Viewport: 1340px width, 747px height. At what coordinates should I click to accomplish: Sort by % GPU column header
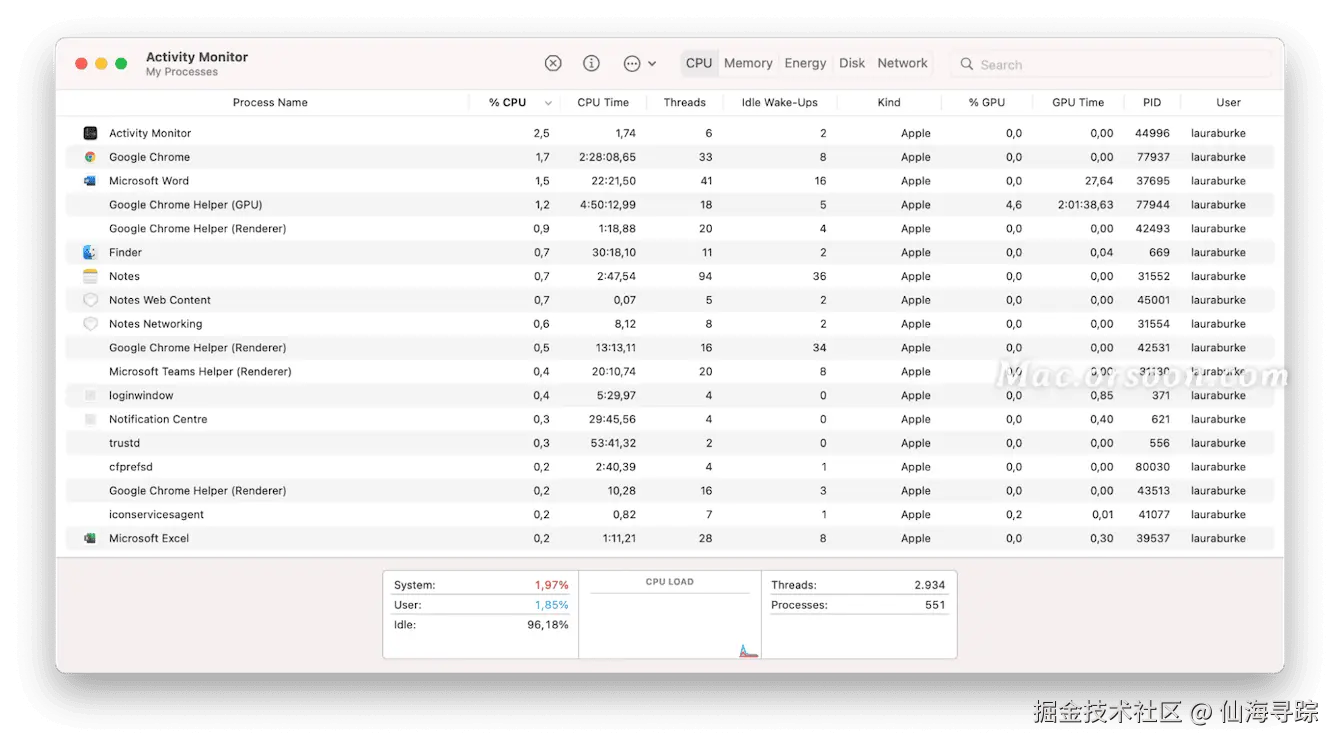pos(986,102)
